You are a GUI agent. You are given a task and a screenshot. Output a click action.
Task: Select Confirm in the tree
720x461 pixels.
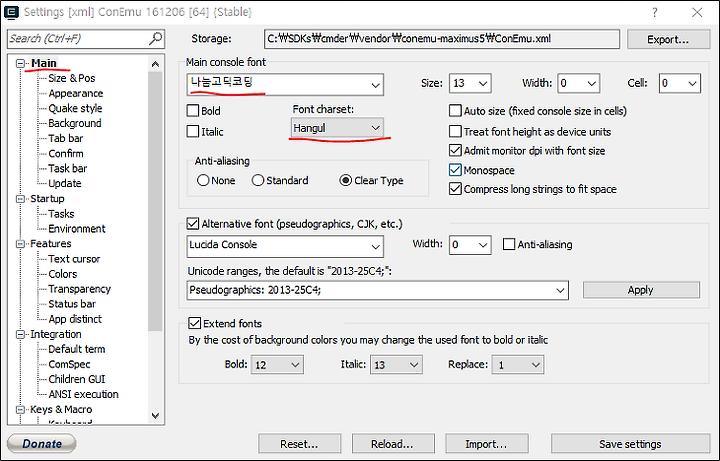click(66, 153)
